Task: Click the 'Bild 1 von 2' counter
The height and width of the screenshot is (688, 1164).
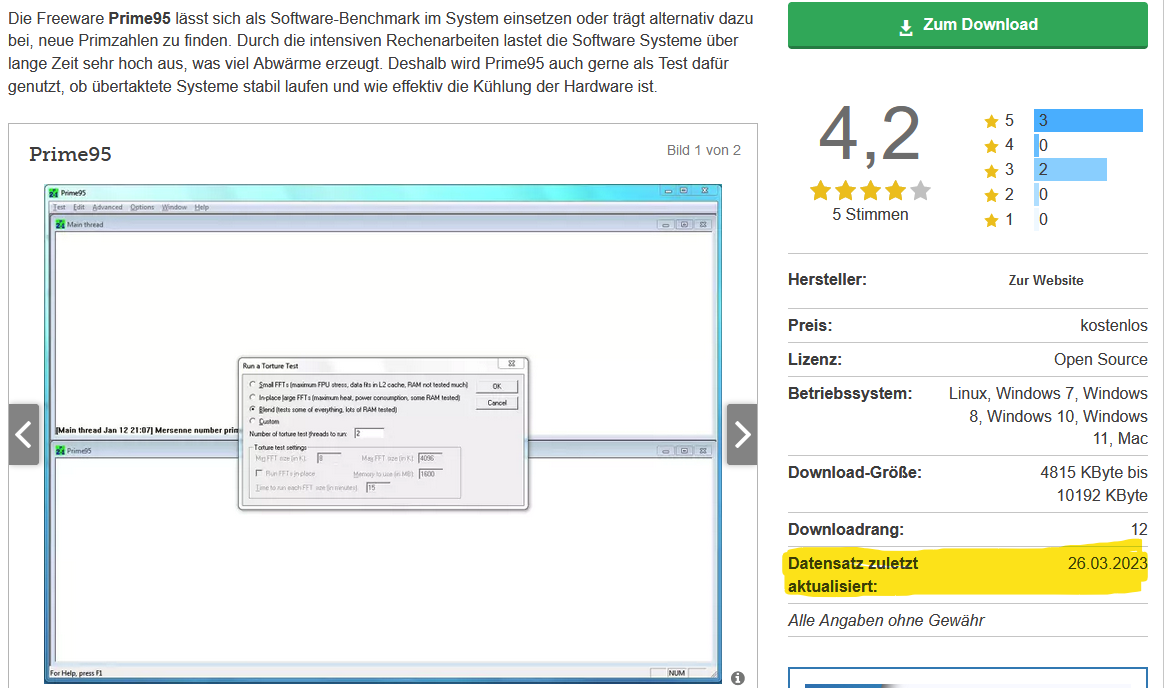Action: 704,150
